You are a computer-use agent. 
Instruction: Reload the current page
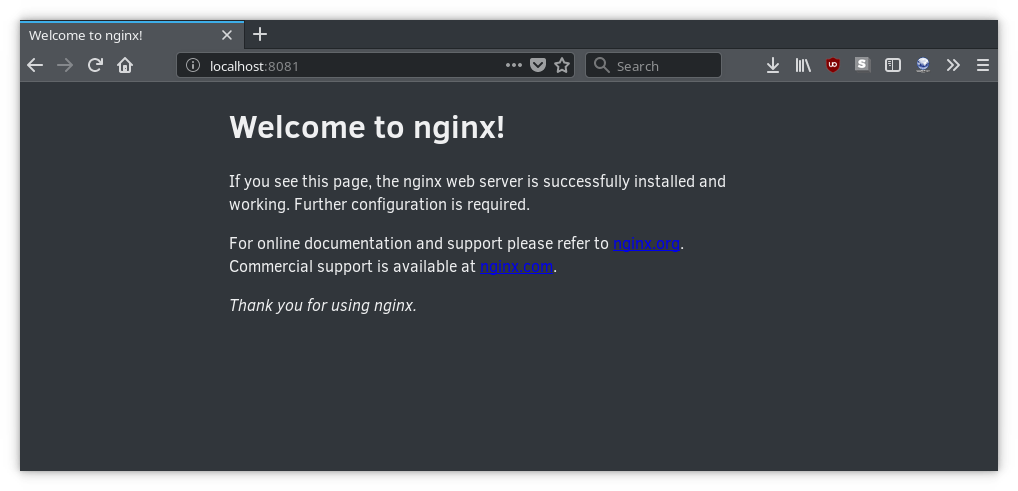point(95,65)
